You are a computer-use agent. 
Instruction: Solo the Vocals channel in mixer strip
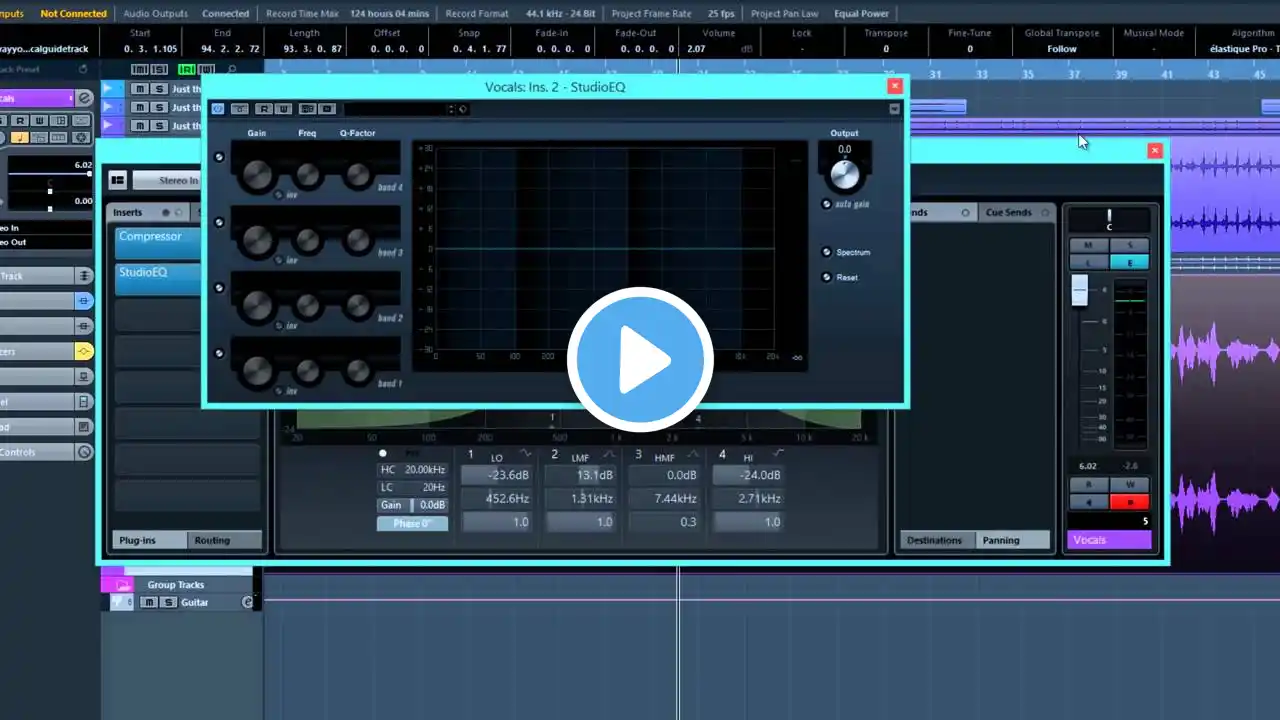tap(1130, 245)
